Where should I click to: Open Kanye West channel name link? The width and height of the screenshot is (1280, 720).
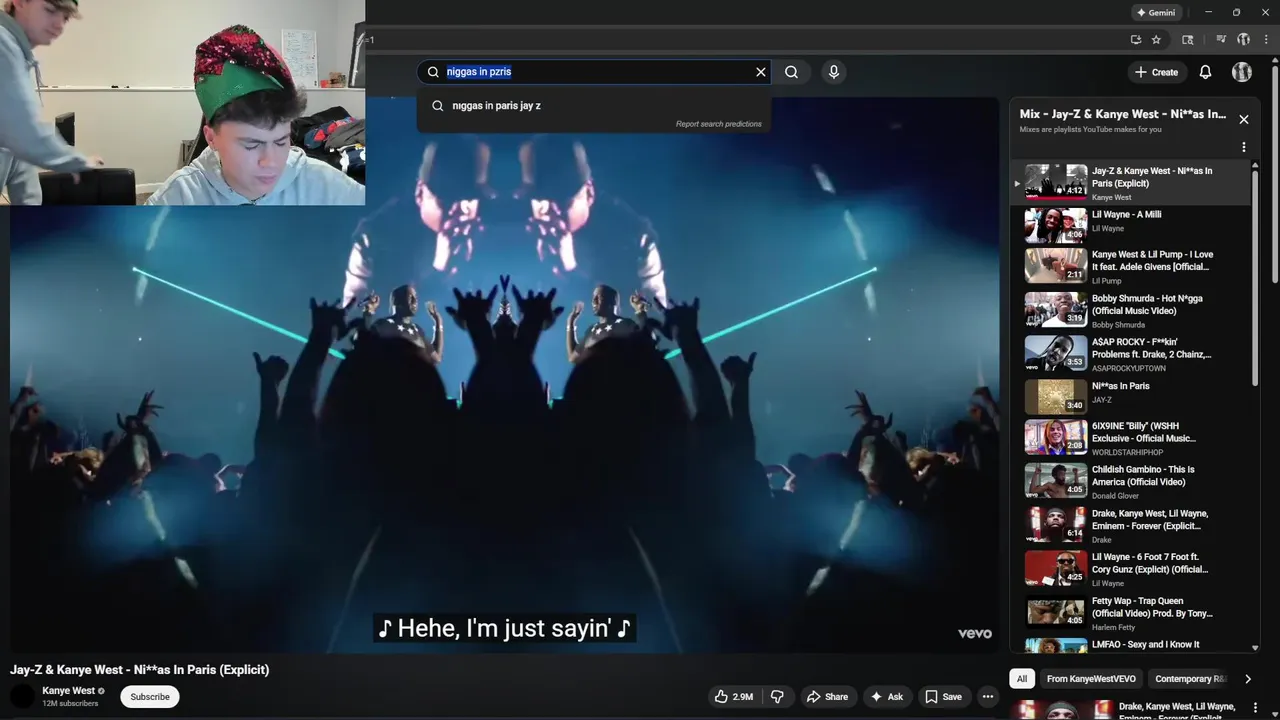pos(68,691)
